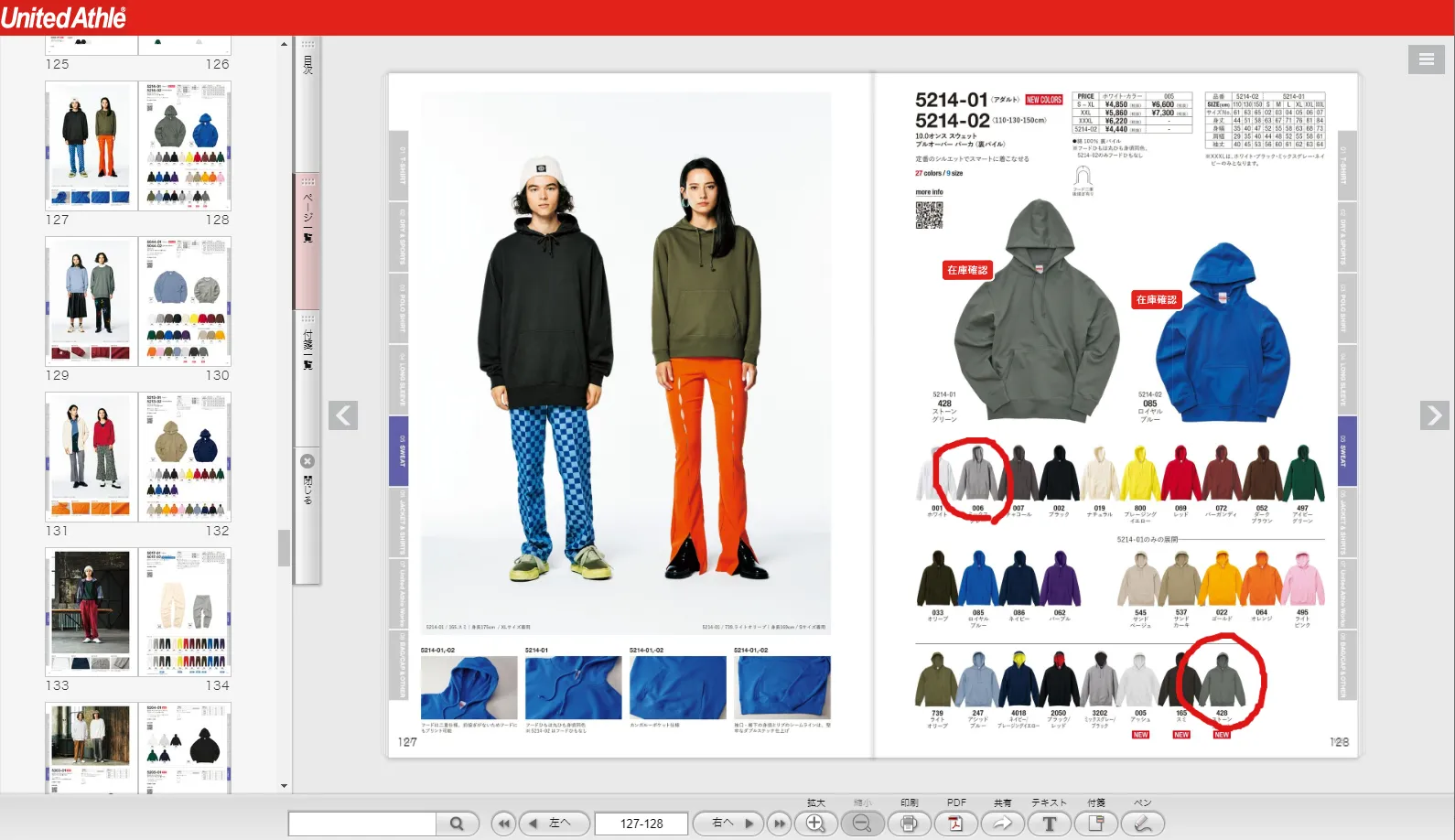Zoom in with the 拡大 magnifier
Viewport: 1455px width, 840px height.
coord(815,824)
